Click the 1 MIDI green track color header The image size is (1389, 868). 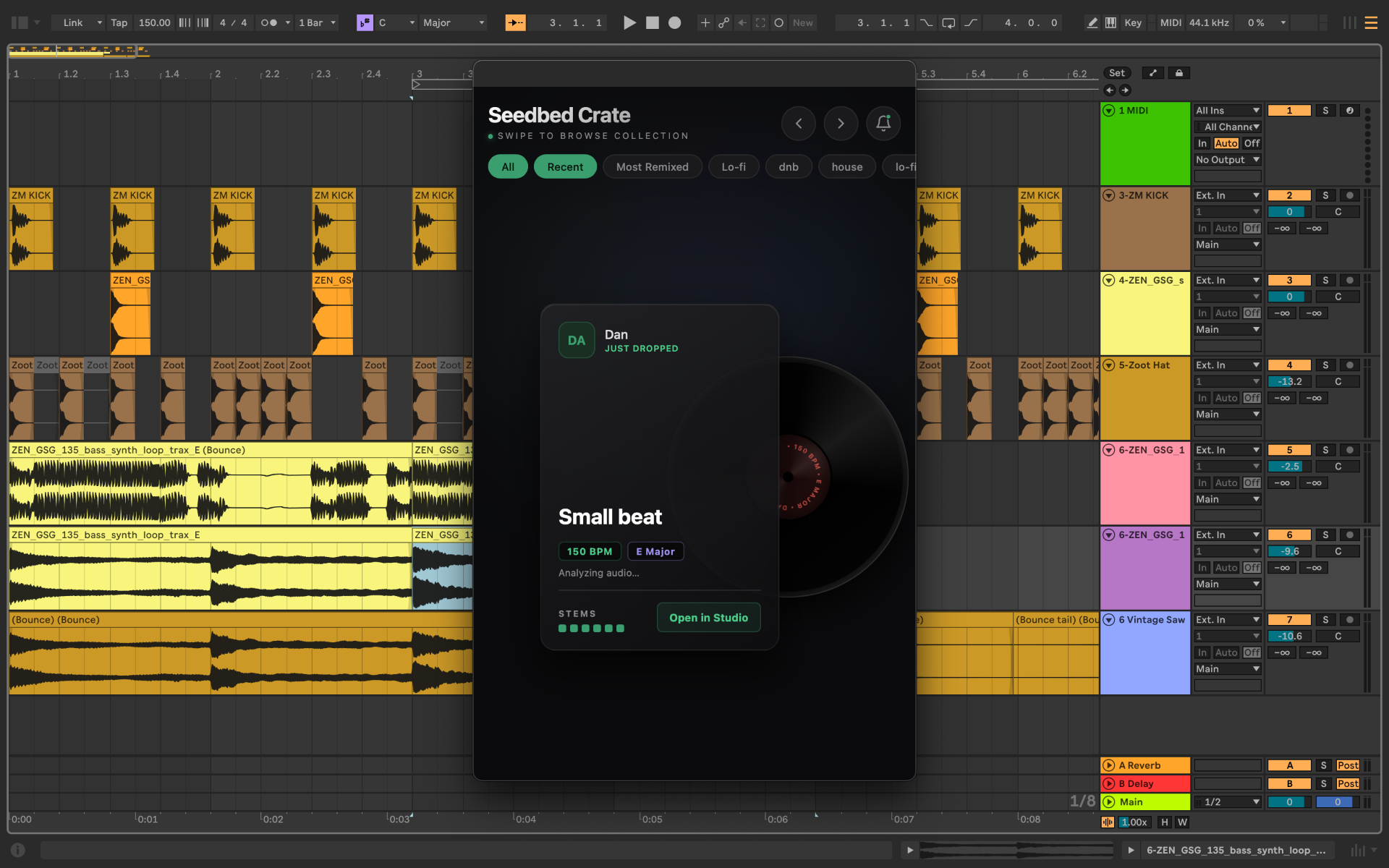[1145, 143]
